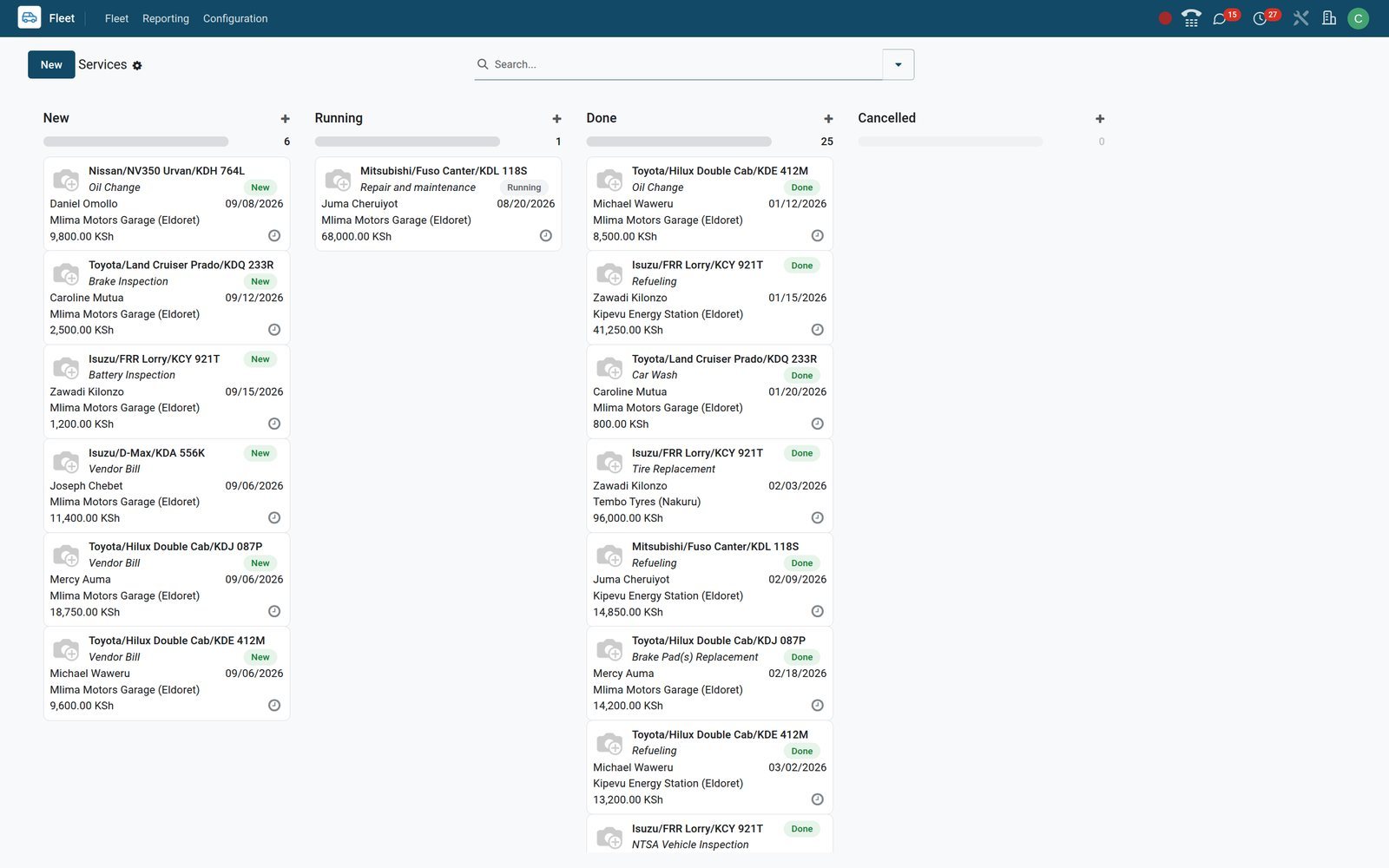The height and width of the screenshot is (868, 1389).
Task: Click the New column progress bar
Action: [136, 141]
